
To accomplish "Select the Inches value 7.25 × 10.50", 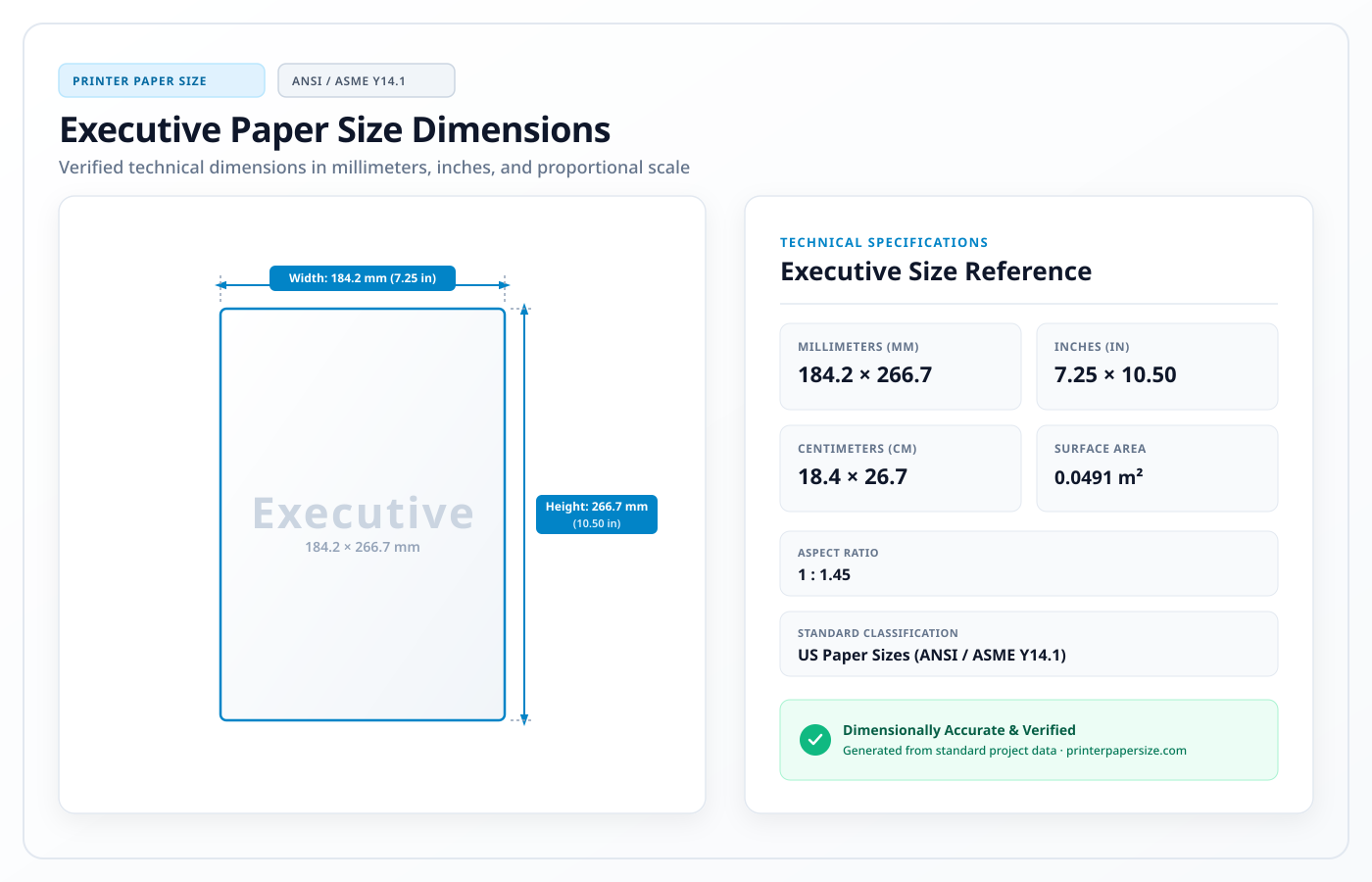I will coord(1115,374).
